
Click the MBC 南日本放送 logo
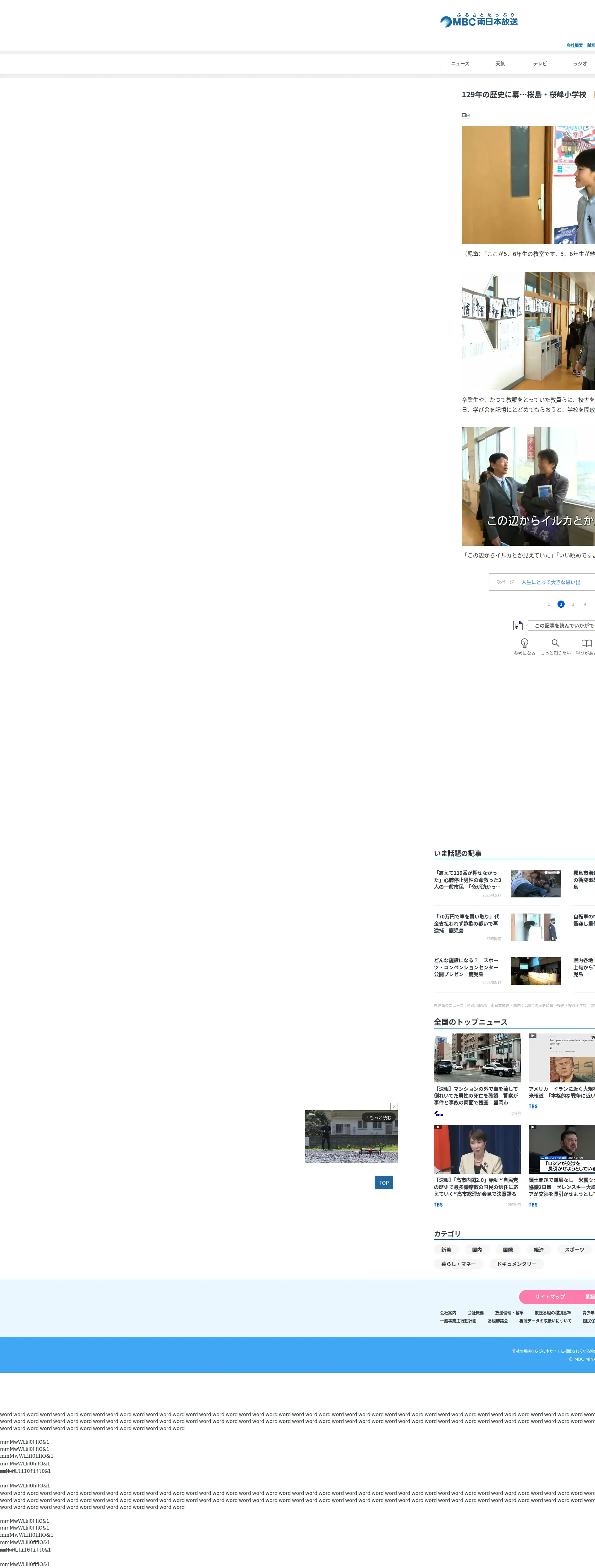479,21
